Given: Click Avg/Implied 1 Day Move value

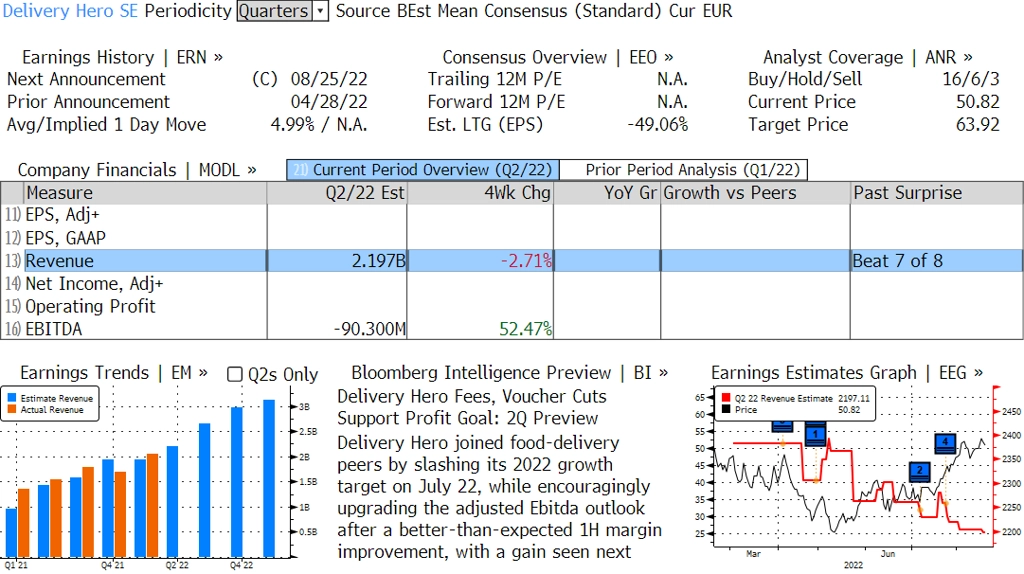Looking at the screenshot, I should point(319,125).
